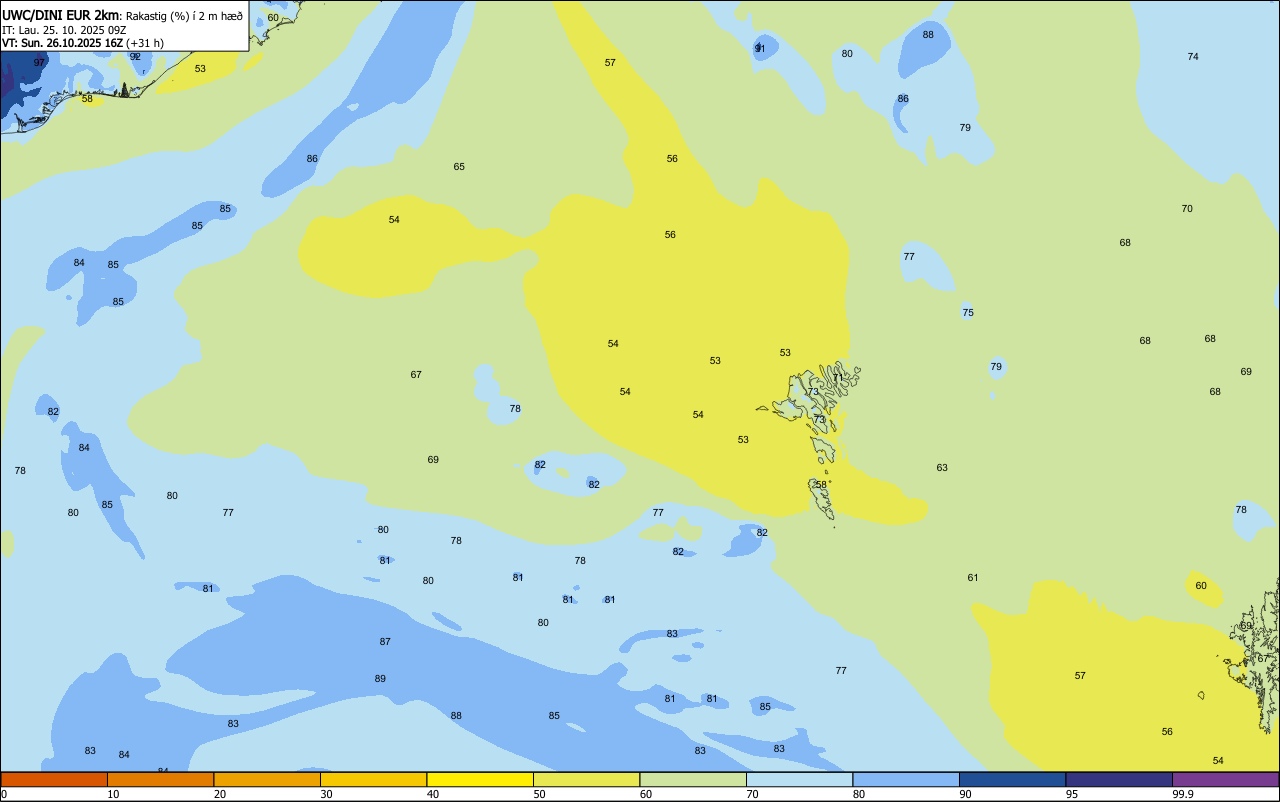Click the '95' tick label on the colour scale
Viewport: 1280px width, 802px height.
[x=1071, y=794]
